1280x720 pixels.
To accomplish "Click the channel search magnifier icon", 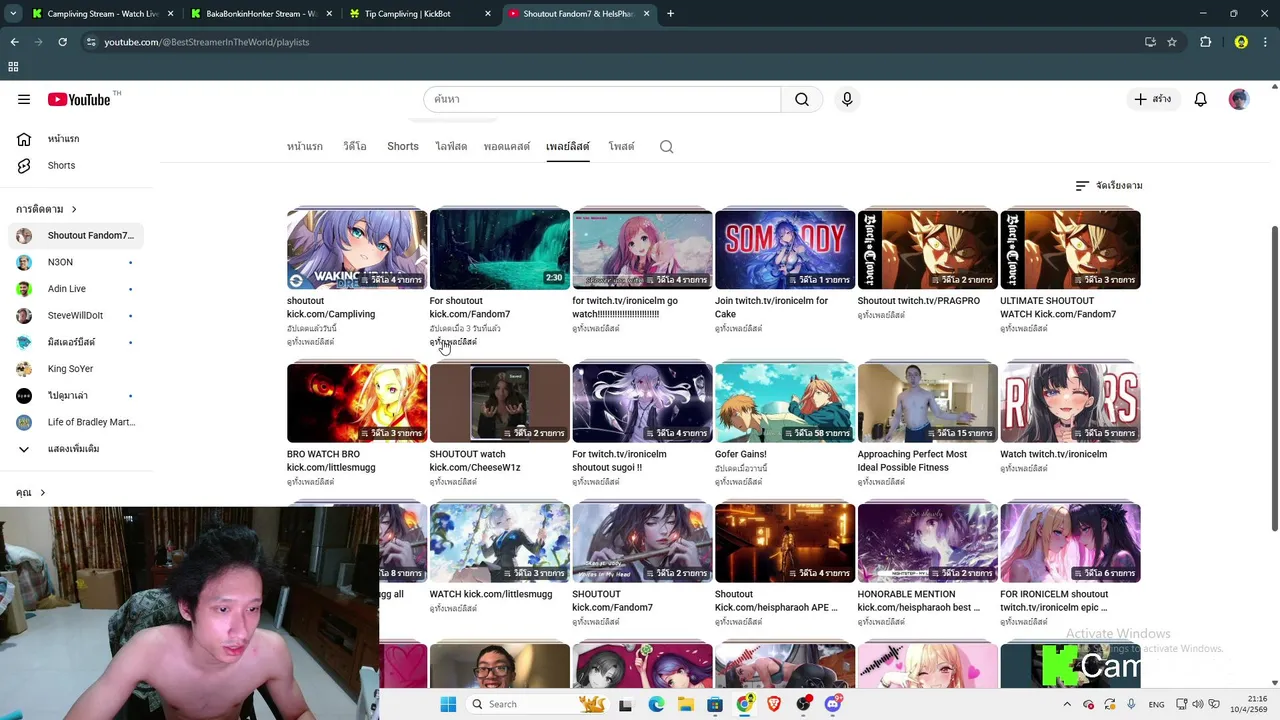I will pos(666,147).
